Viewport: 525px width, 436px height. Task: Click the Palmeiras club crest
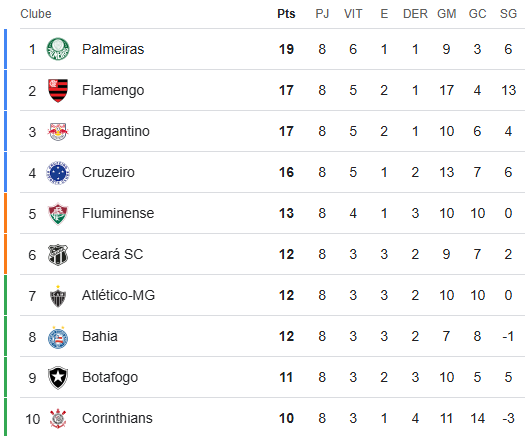click(x=58, y=49)
